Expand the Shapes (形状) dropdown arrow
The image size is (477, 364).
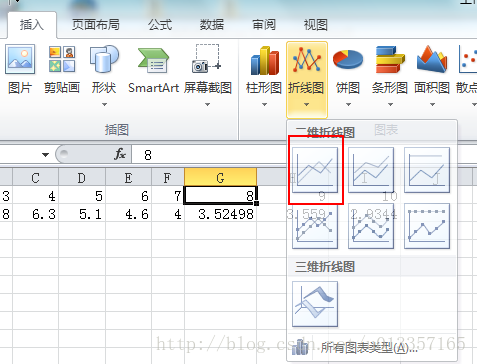point(104,105)
